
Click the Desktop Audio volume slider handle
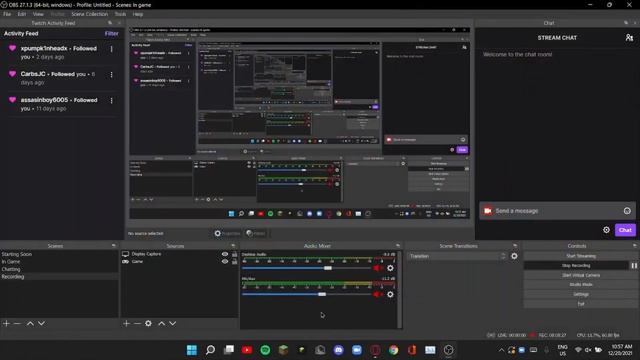328,268
